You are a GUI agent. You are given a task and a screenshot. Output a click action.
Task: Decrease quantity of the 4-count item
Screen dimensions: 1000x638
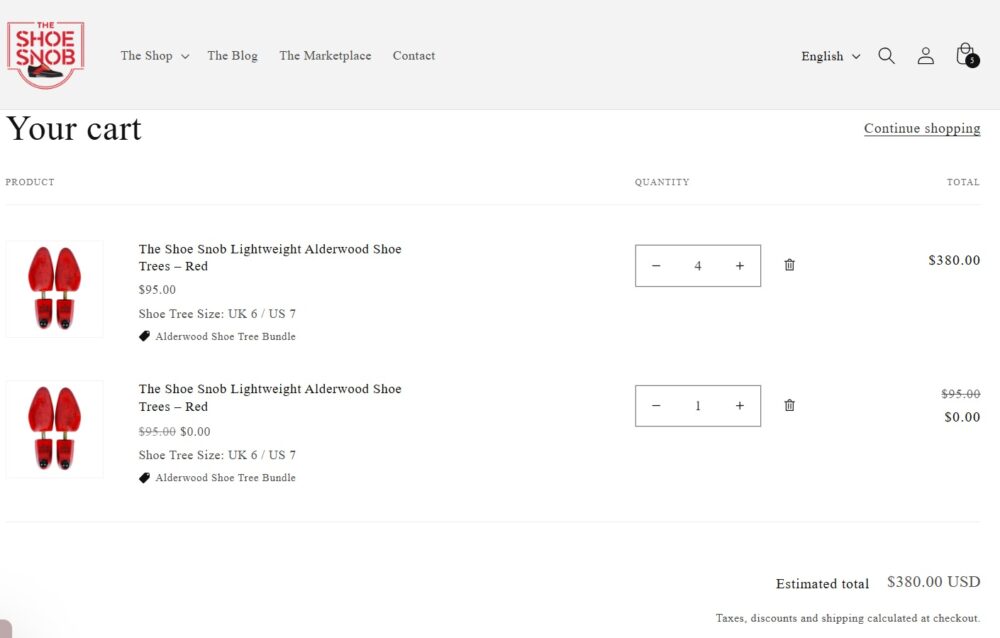656,265
